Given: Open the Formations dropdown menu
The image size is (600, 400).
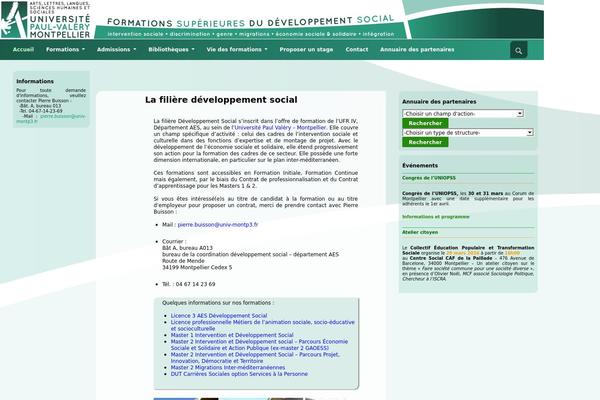Looking at the screenshot, I should pos(65,49).
